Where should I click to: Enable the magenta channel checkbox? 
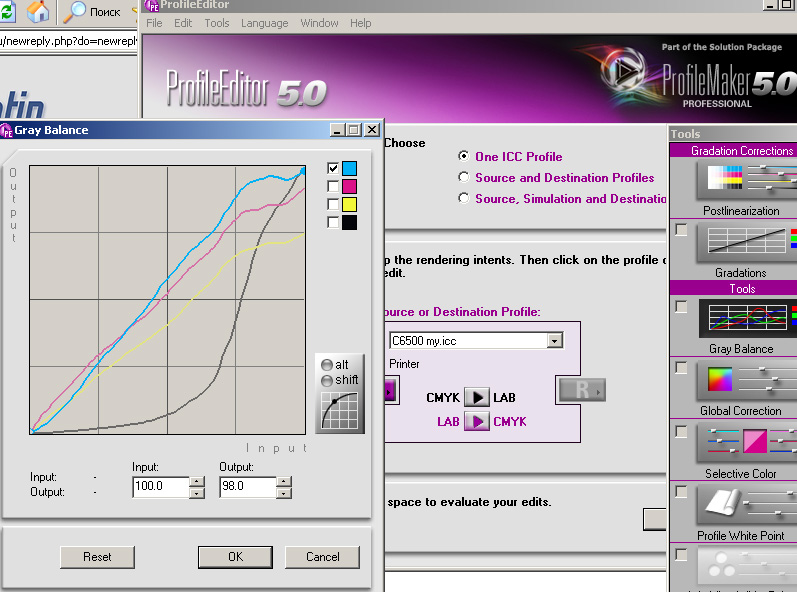(x=333, y=186)
